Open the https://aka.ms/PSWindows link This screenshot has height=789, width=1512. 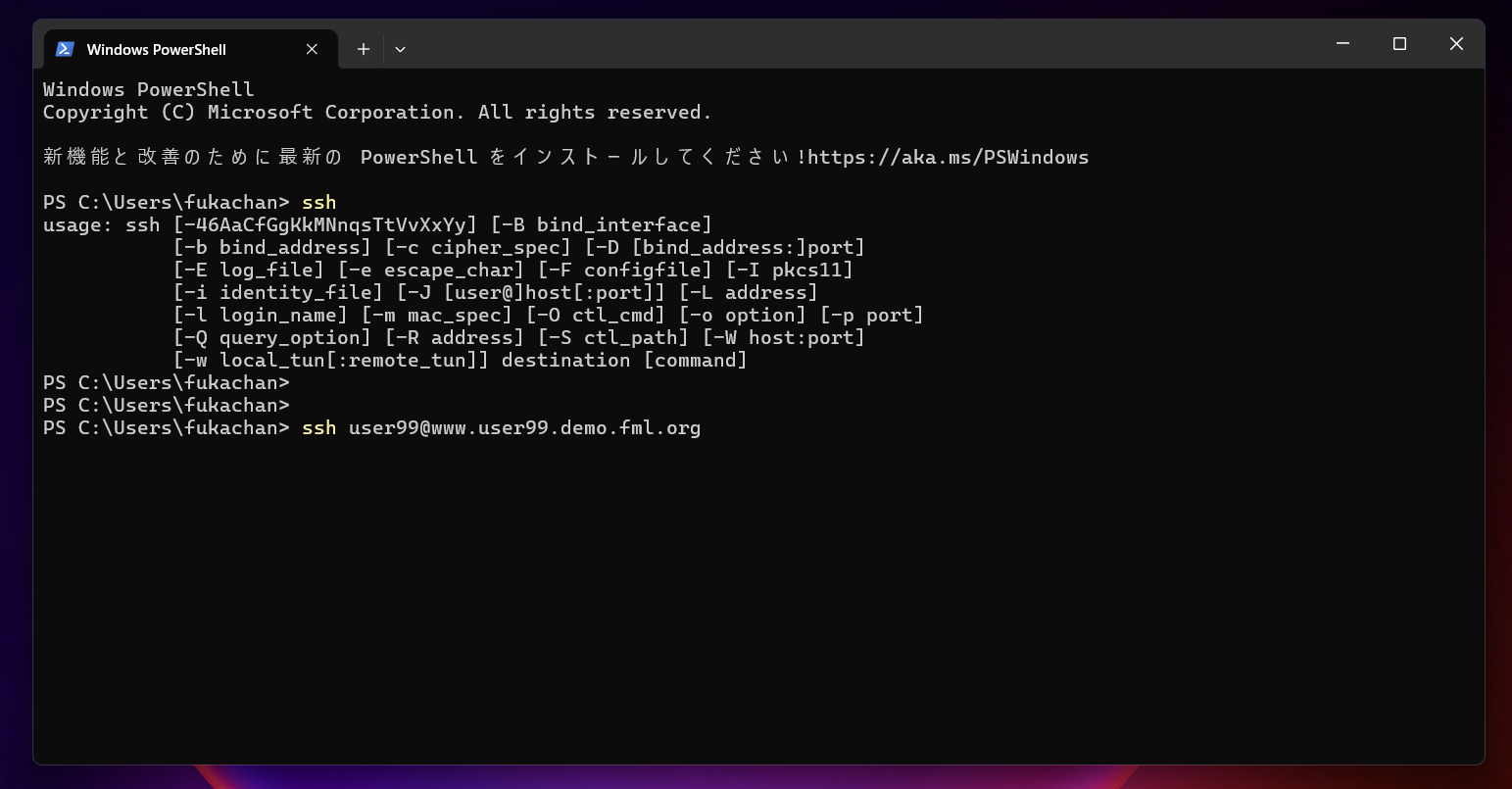(x=948, y=157)
